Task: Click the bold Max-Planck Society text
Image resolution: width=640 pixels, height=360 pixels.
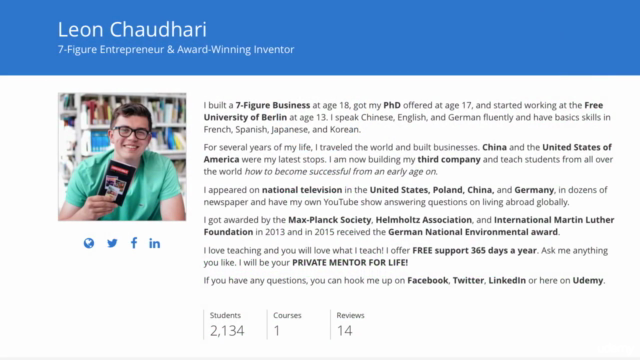Action: tap(329, 220)
